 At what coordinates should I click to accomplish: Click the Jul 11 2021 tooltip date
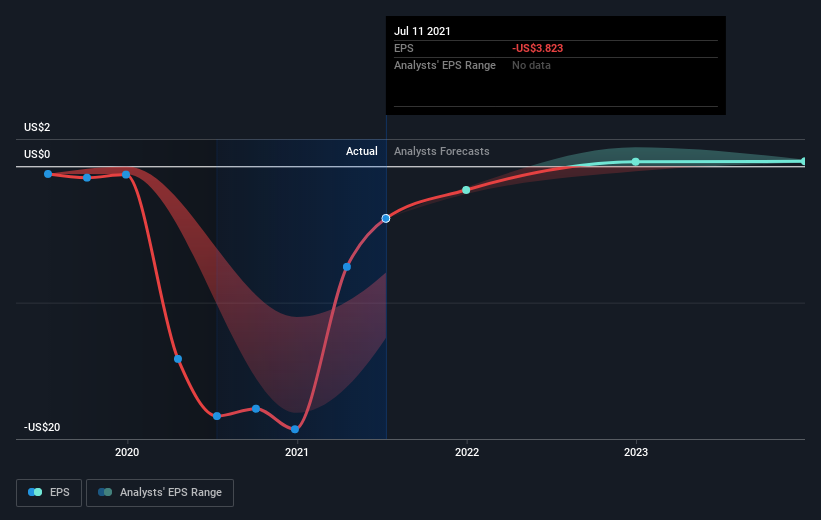tap(422, 31)
